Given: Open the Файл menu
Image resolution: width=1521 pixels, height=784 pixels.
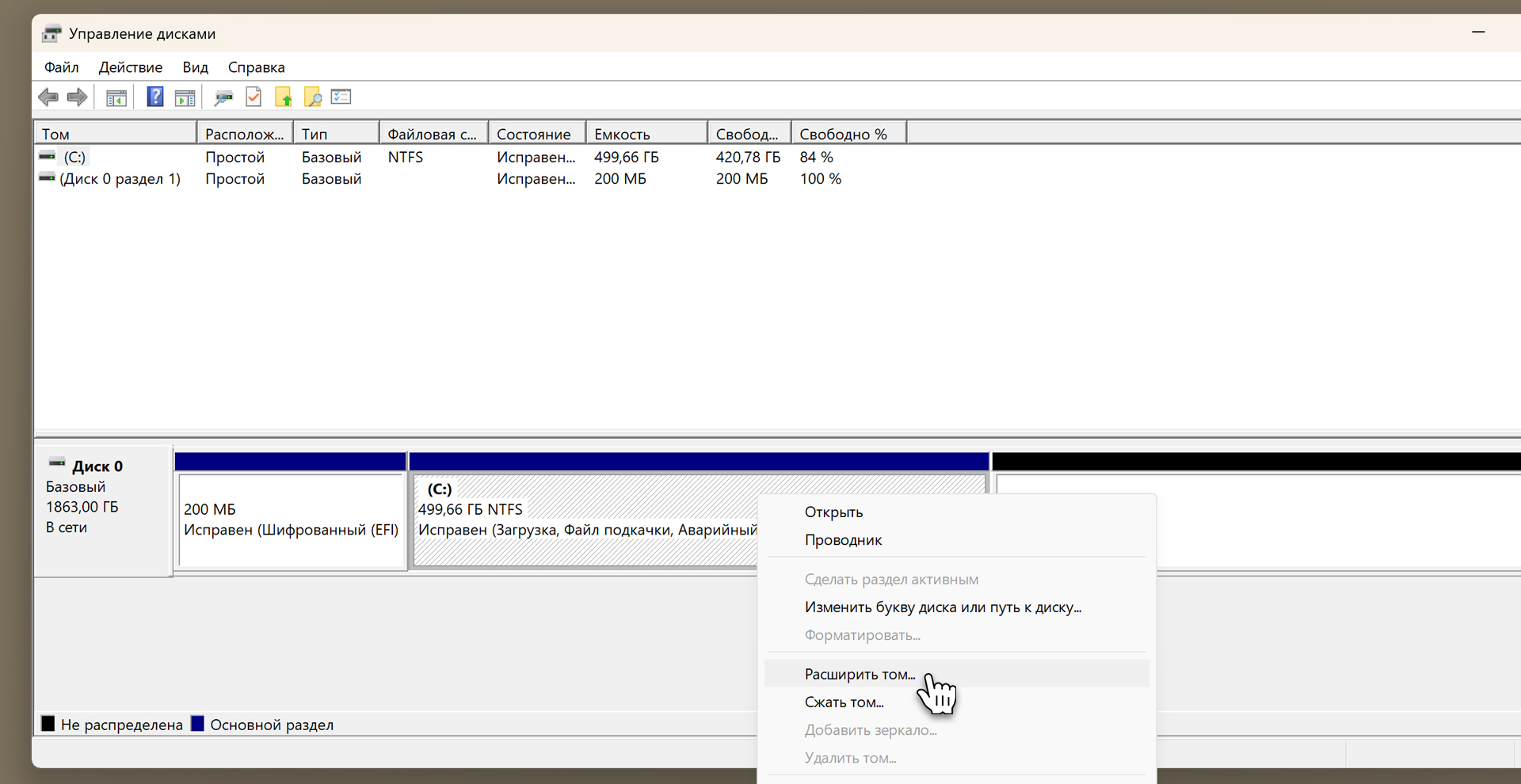Looking at the screenshot, I should pyautogui.click(x=61, y=67).
